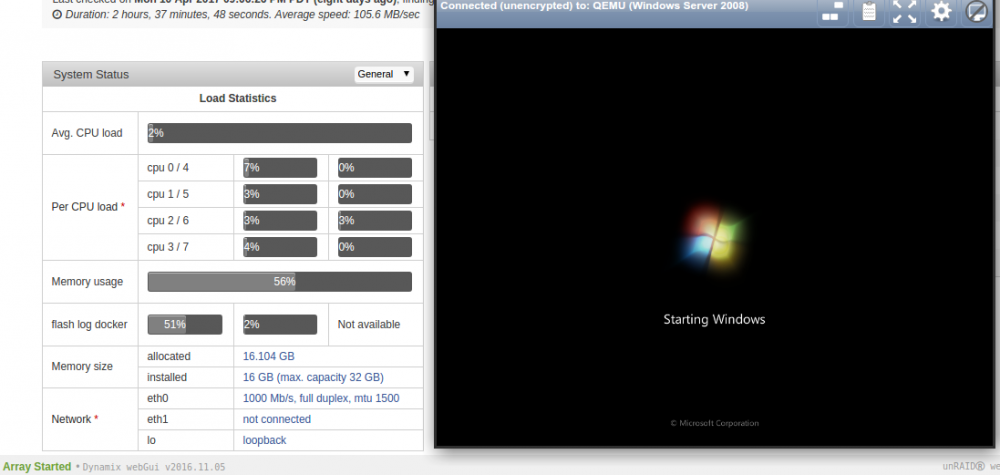This screenshot has height=475, width=1000.
Task: Click the cpu 3 load bar showing 4%
Action: (x=280, y=247)
